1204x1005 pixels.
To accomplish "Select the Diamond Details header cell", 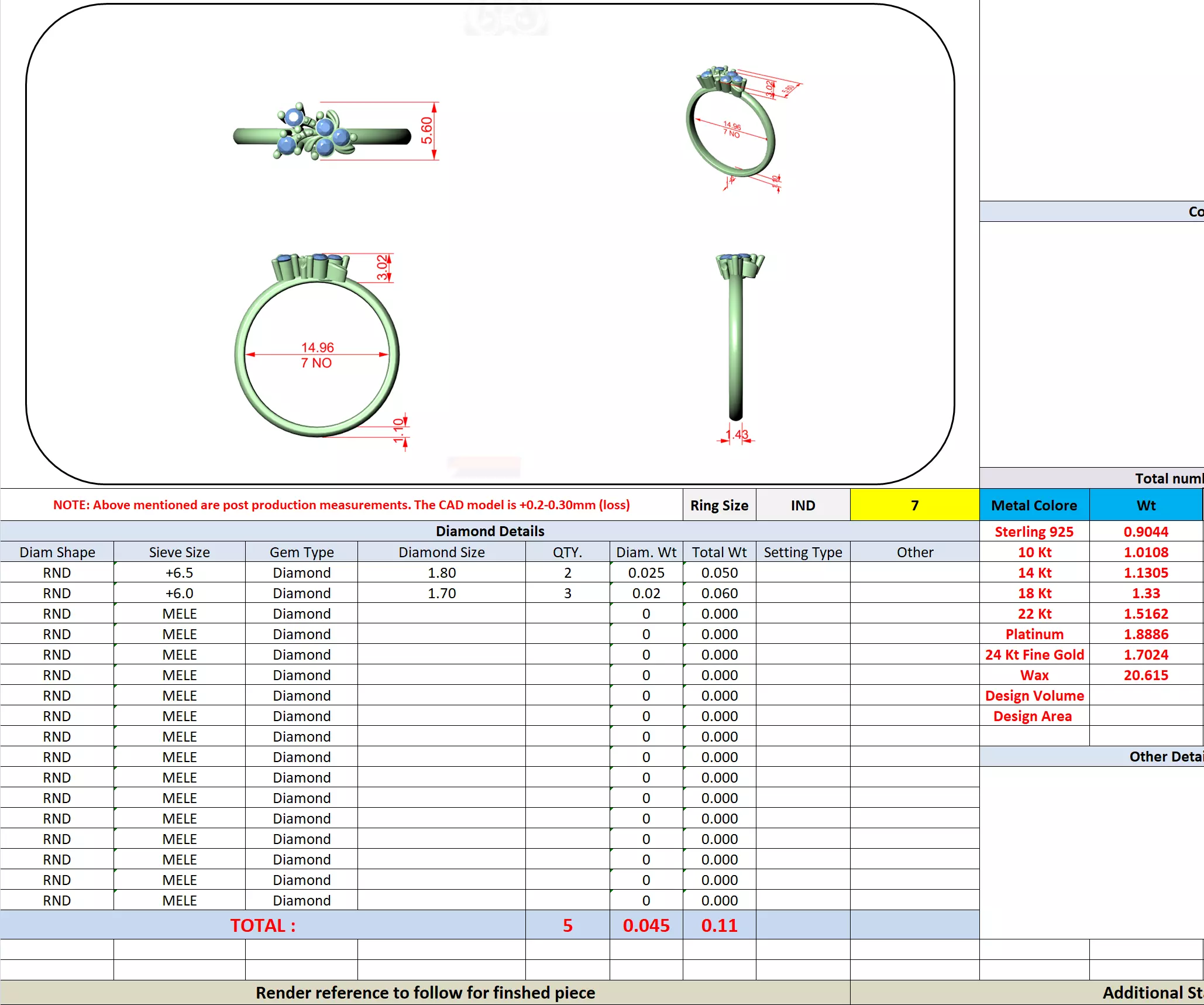I will [490, 531].
